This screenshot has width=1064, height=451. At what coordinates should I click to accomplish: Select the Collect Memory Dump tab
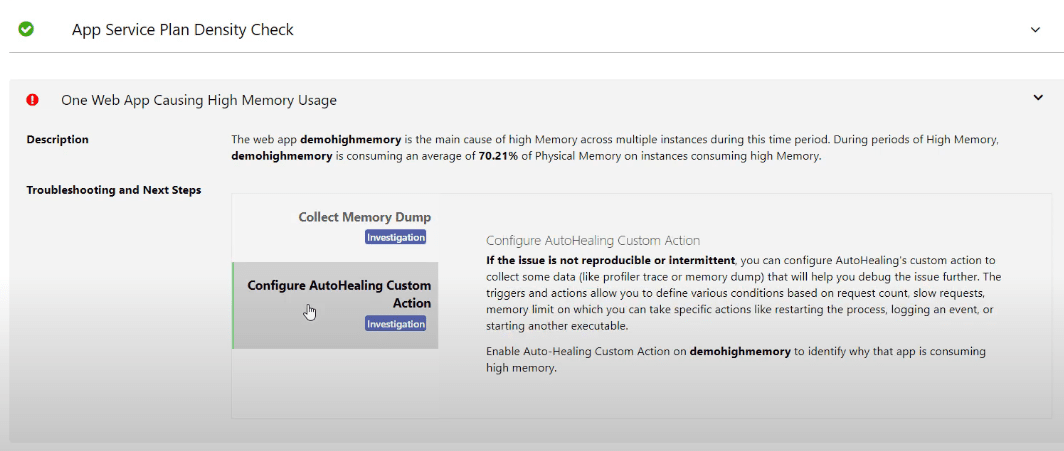click(364, 217)
